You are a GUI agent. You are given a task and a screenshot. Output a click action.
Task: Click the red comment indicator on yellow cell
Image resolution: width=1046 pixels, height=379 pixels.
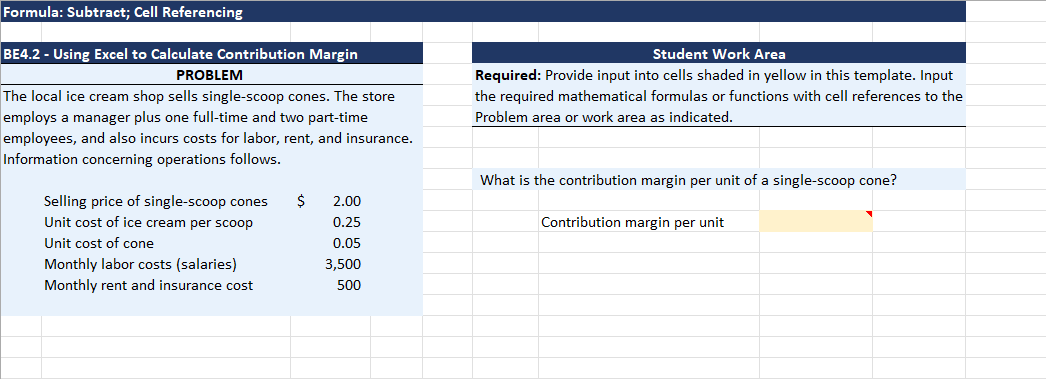click(x=869, y=214)
